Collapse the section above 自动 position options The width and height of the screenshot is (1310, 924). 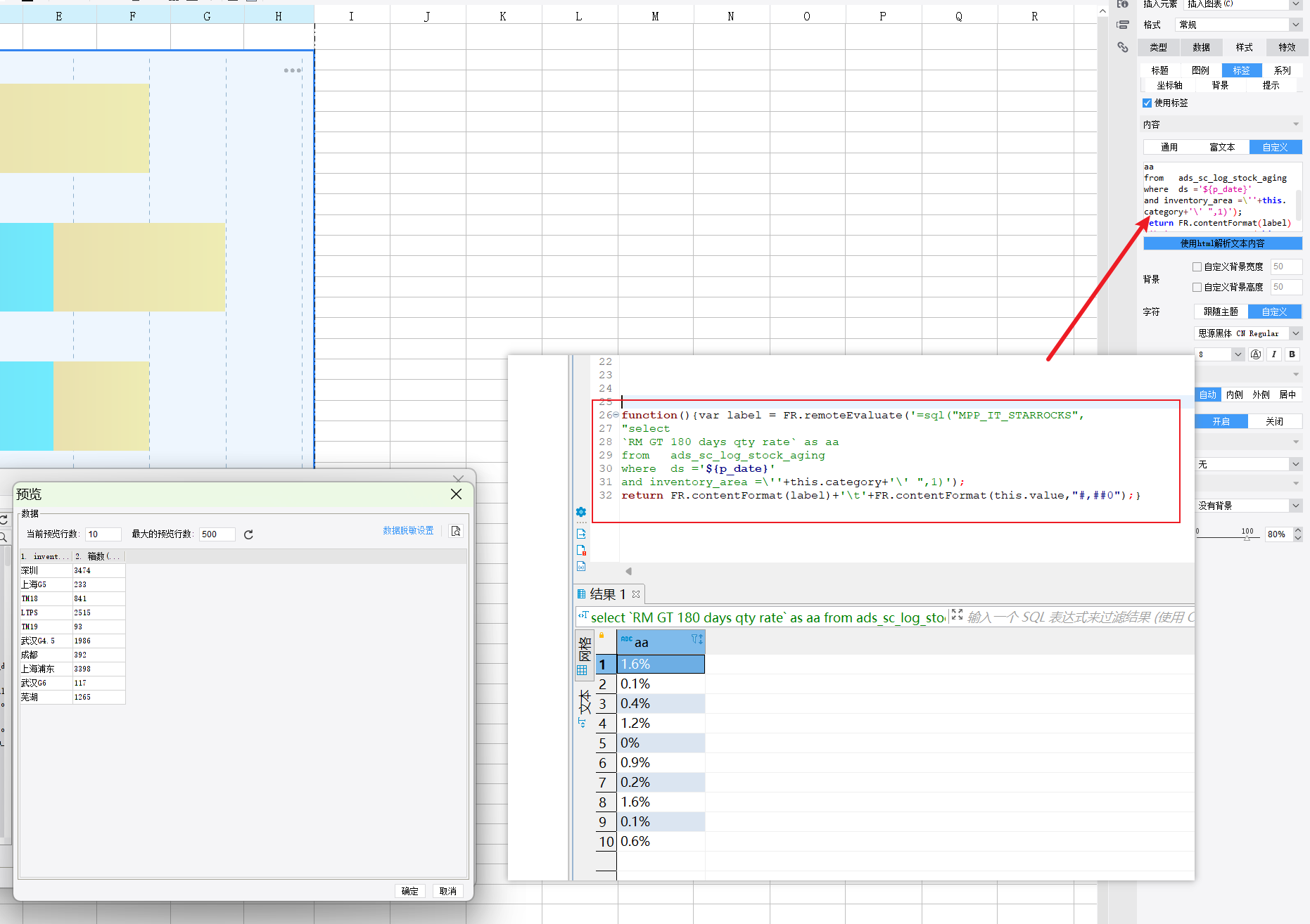click(1296, 374)
